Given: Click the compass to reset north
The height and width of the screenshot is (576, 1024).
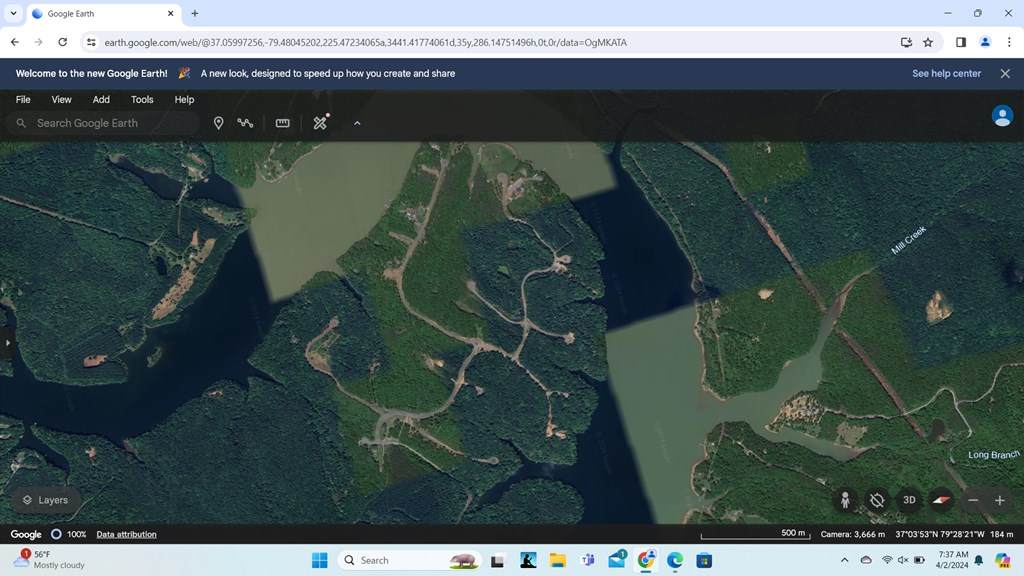Looking at the screenshot, I should pyautogui.click(x=941, y=500).
